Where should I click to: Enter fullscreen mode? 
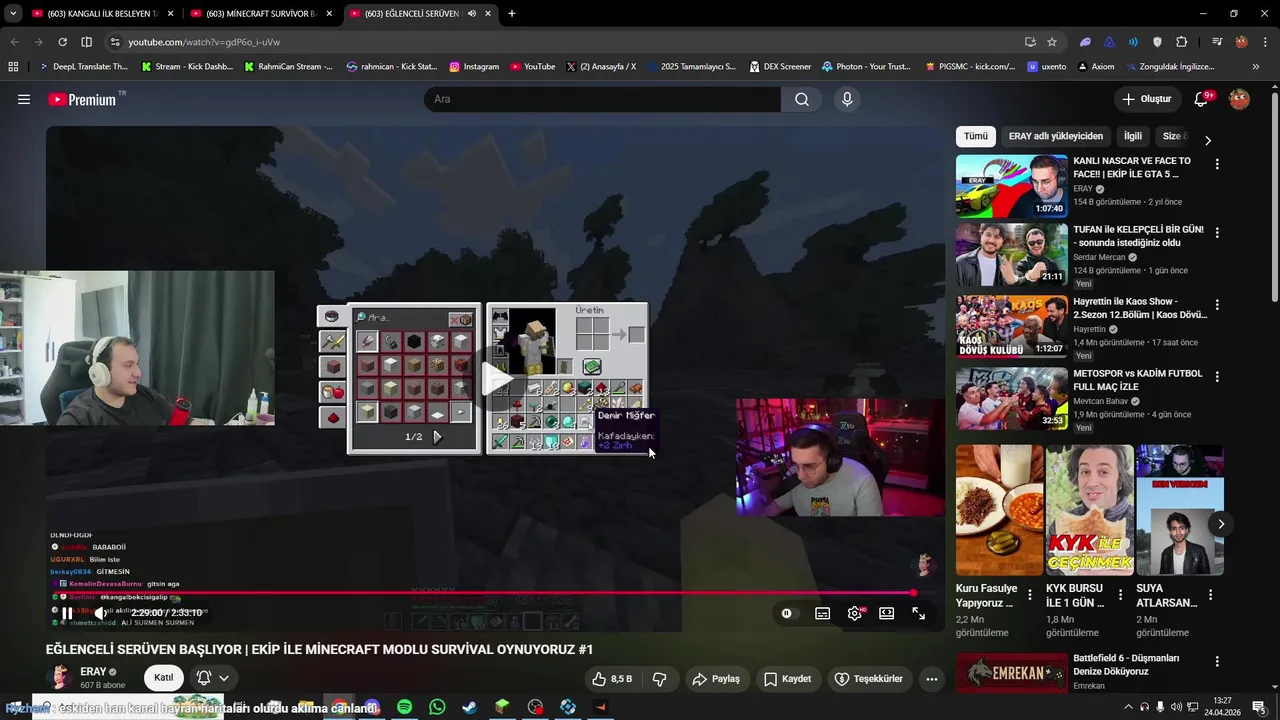coord(918,614)
